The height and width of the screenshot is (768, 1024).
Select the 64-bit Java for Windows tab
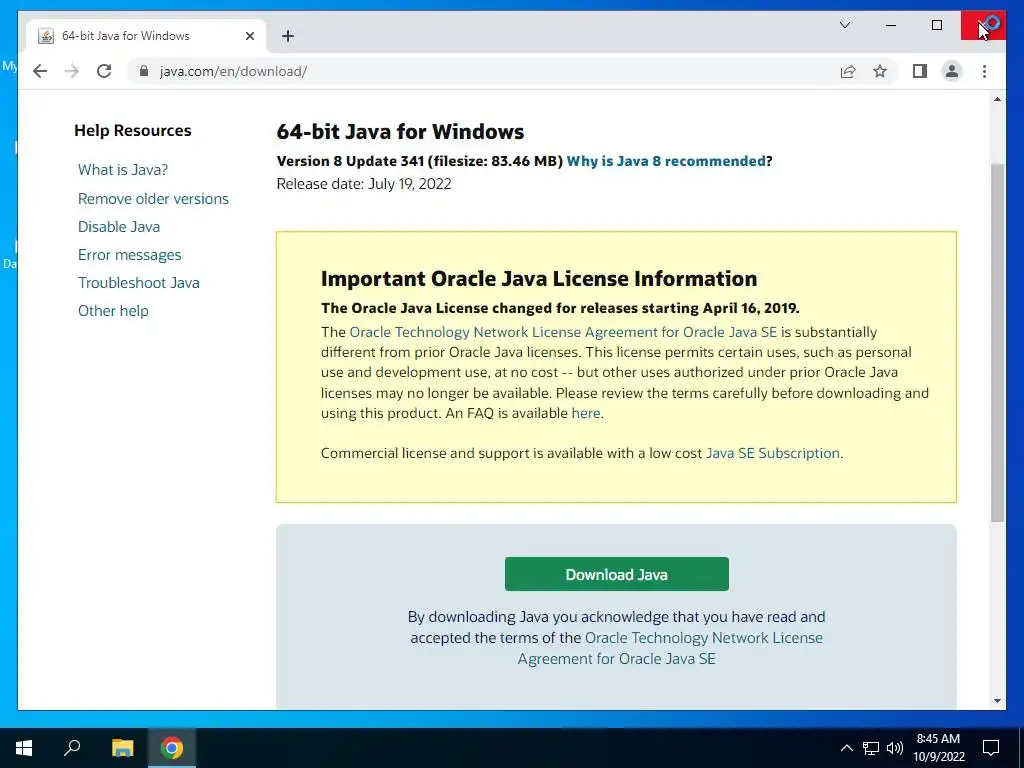pos(146,36)
